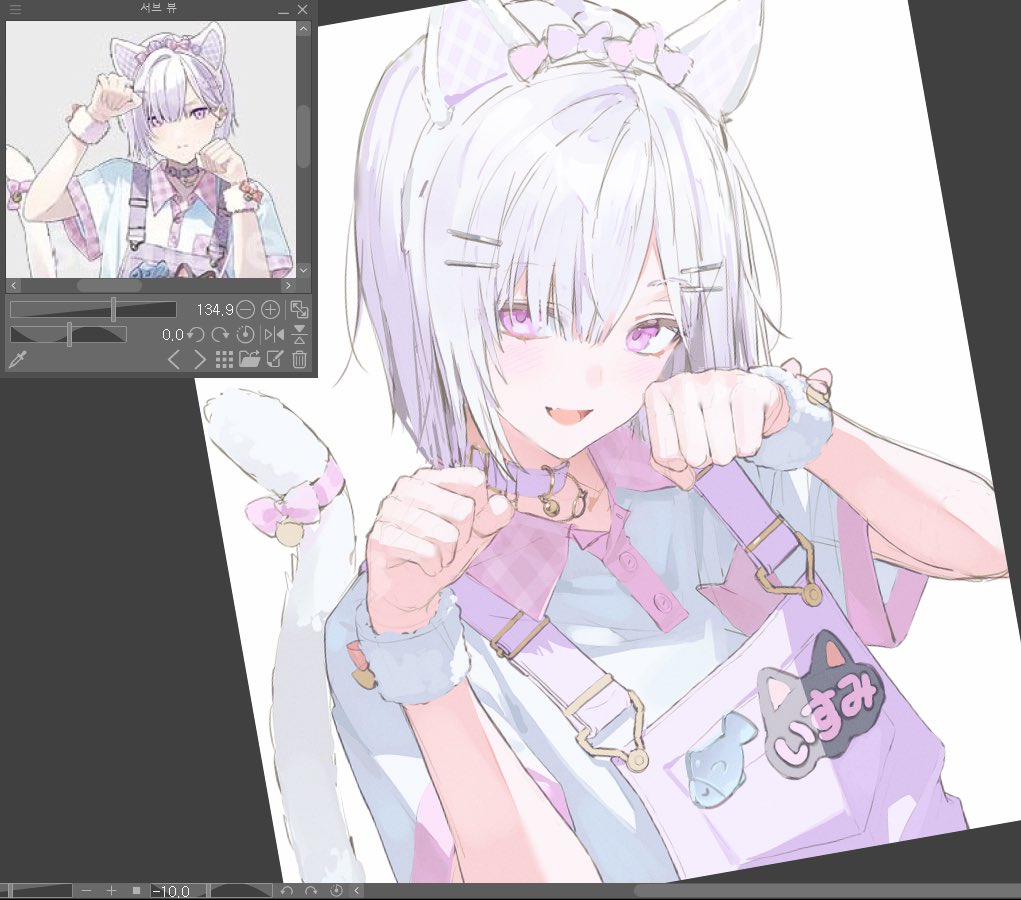Zoom out the Sub View image
This screenshot has width=1021, height=900.
point(245,309)
